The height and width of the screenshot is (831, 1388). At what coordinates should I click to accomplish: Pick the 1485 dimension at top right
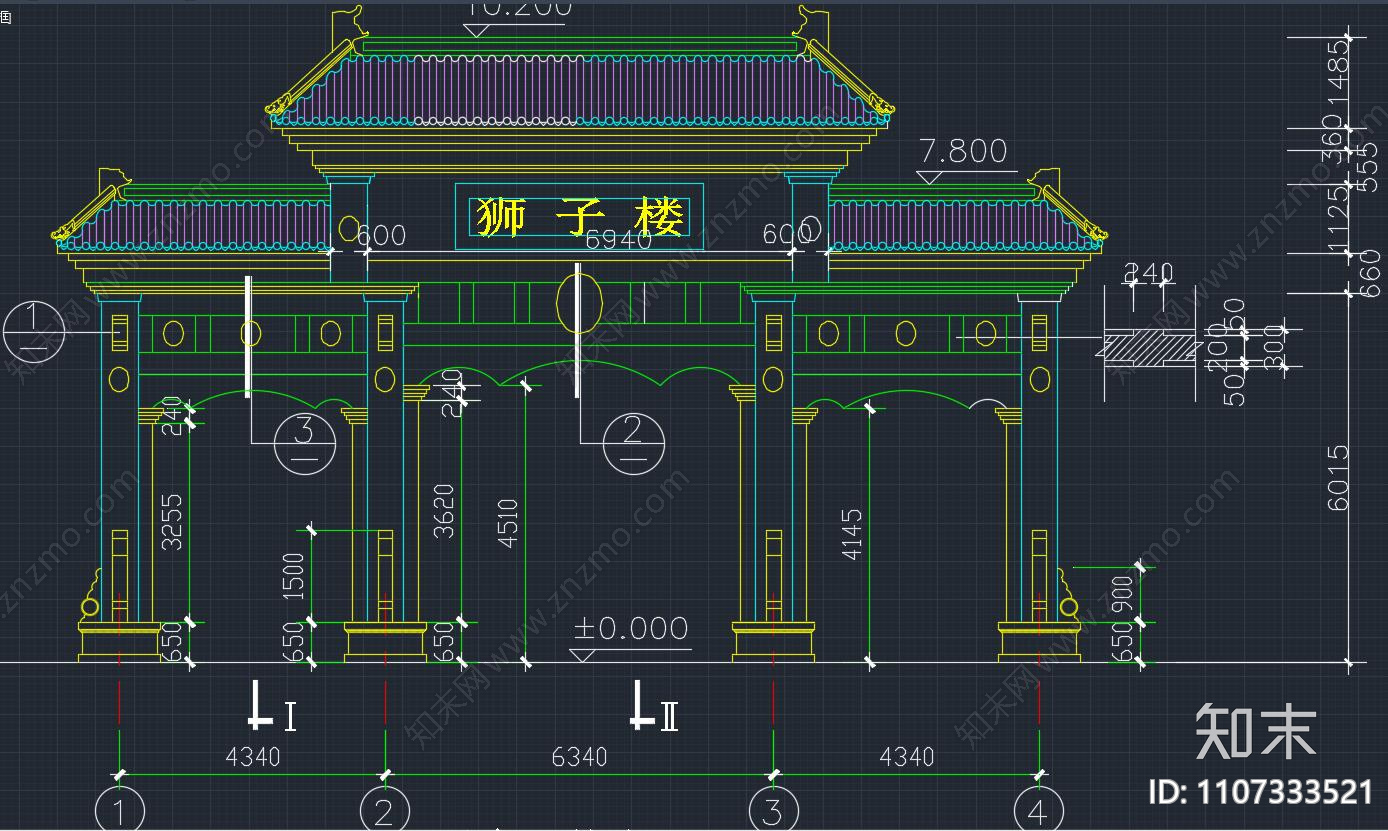point(1337,73)
